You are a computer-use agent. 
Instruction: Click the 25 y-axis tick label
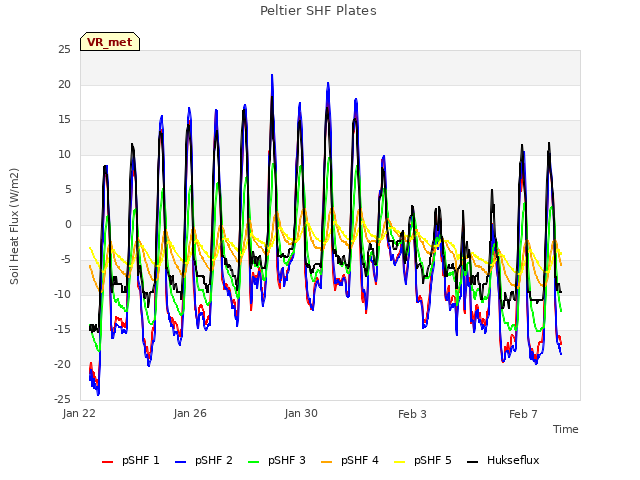click(64, 50)
